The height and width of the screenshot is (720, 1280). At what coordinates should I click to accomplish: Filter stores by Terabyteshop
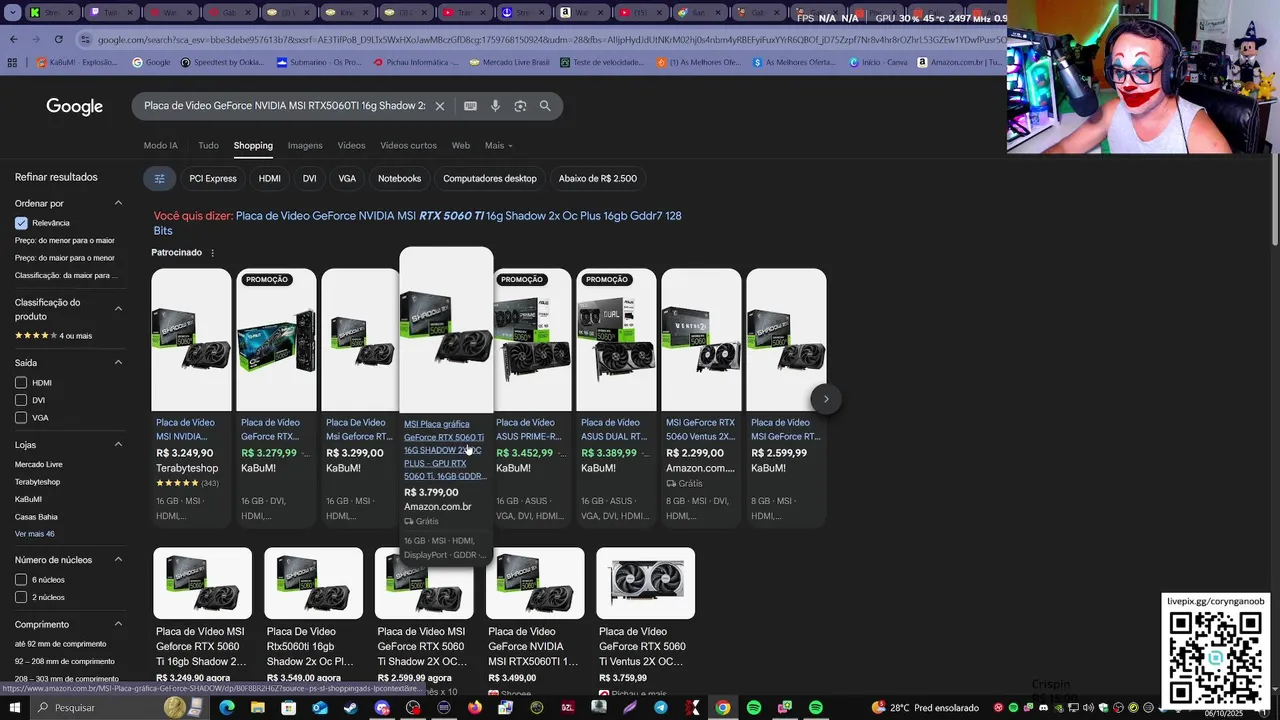(x=37, y=482)
